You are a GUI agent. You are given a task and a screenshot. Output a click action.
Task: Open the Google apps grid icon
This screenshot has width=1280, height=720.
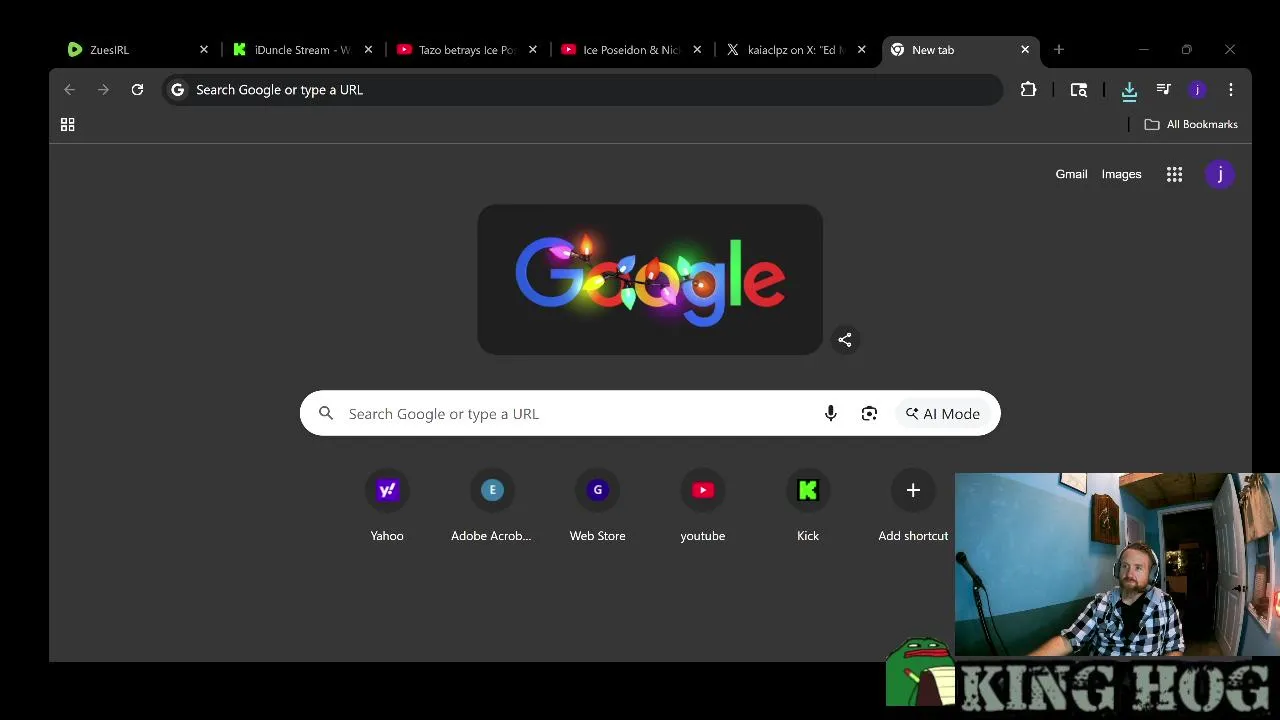[1175, 174]
